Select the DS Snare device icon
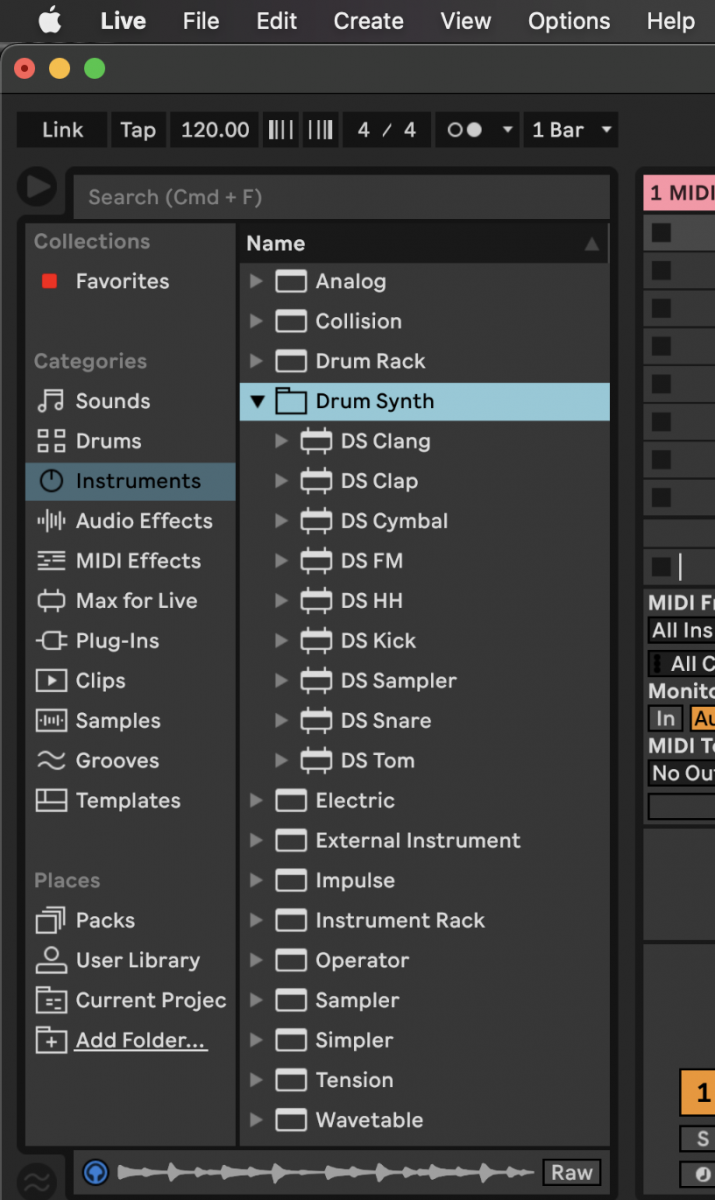This screenshot has height=1200, width=715. [316, 721]
